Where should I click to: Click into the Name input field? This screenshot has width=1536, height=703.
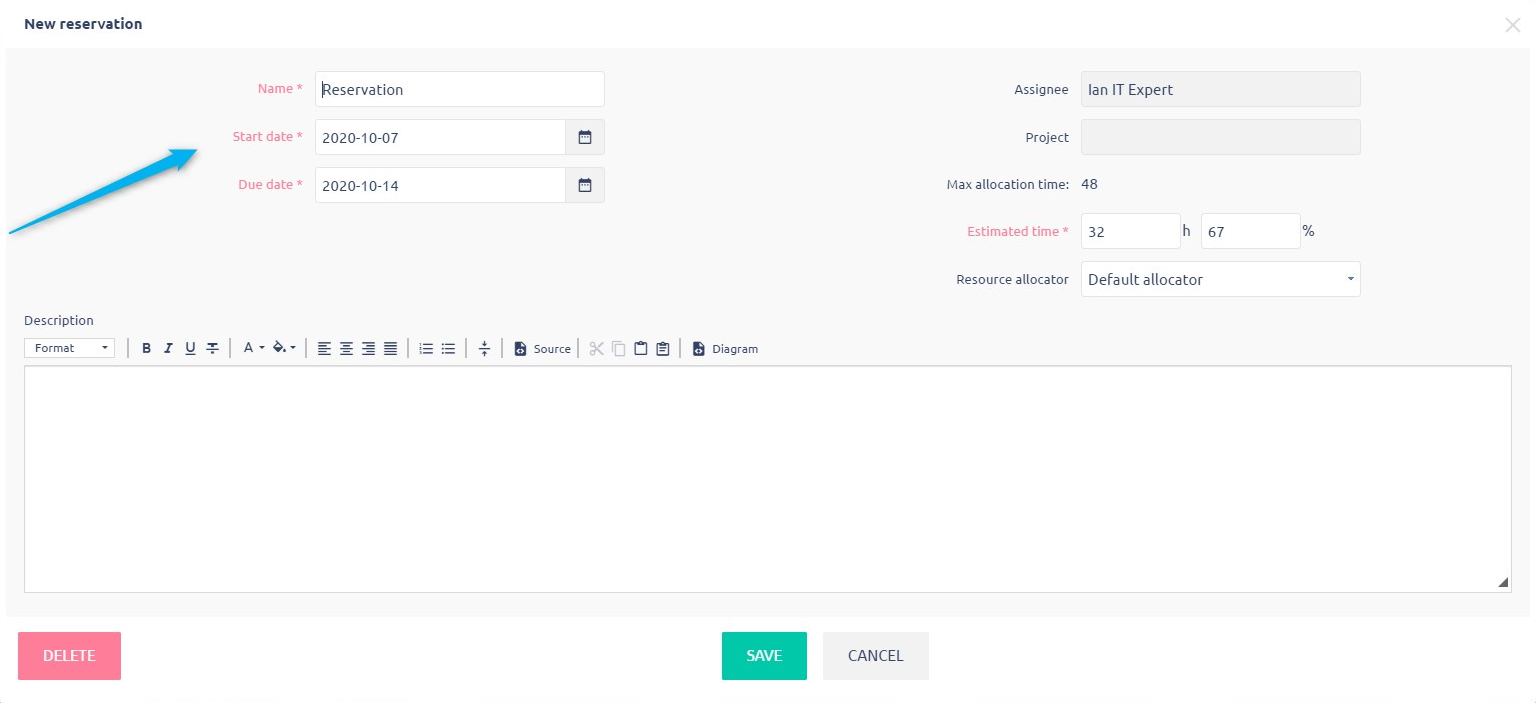pos(460,89)
